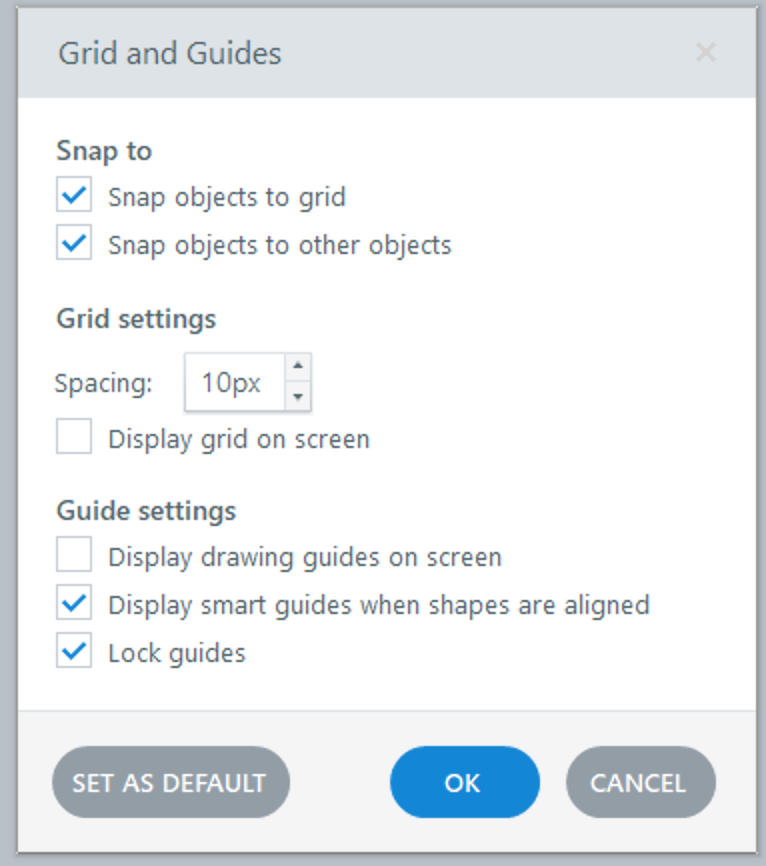This screenshot has width=766, height=866.
Task: Increase grid spacing with the up arrow
Action: tap(297, 367)
